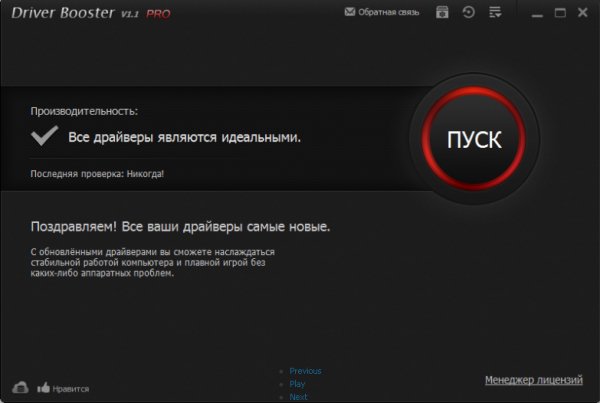The height and width of the screenshot is (403, 600).
Task: Minimize the Driver Booster window
Action: pyautogui.click(x=537, y=14)
